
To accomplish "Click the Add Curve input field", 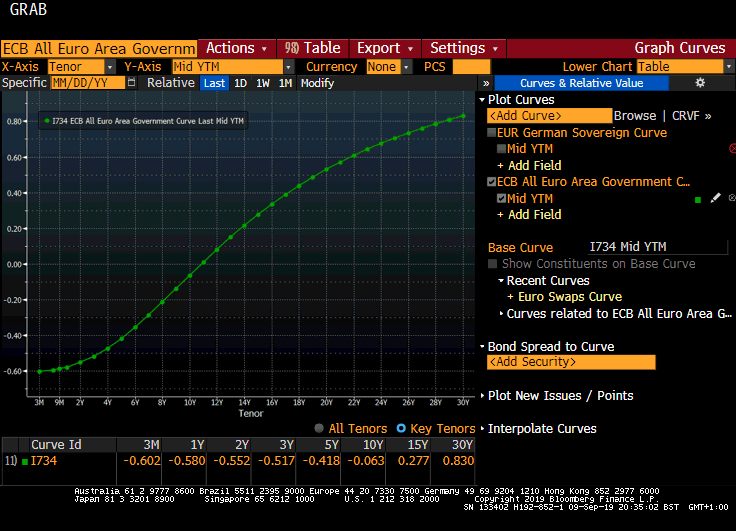I will (548, 116).
